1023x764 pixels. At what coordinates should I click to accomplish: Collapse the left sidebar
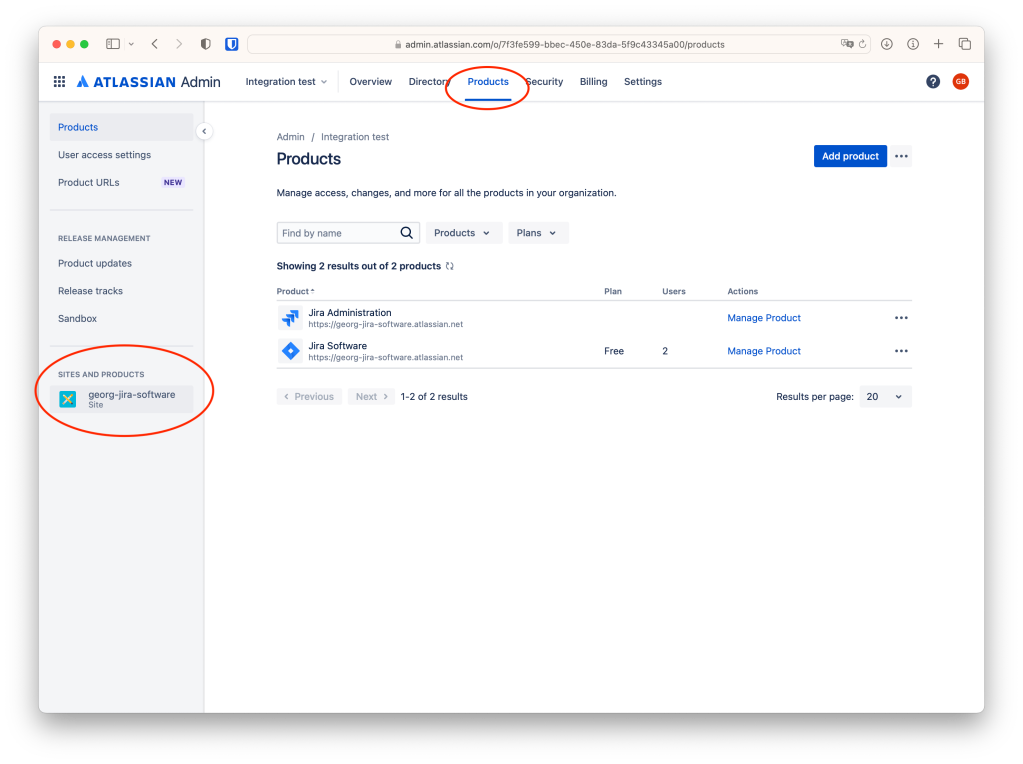pyautogui.click(x=204, y=131)
